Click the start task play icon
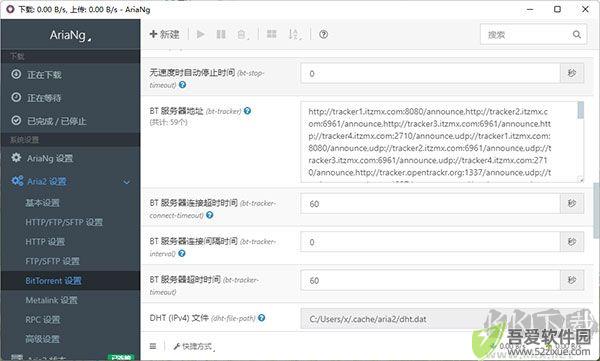600x361 pixels. pos(201,34)
